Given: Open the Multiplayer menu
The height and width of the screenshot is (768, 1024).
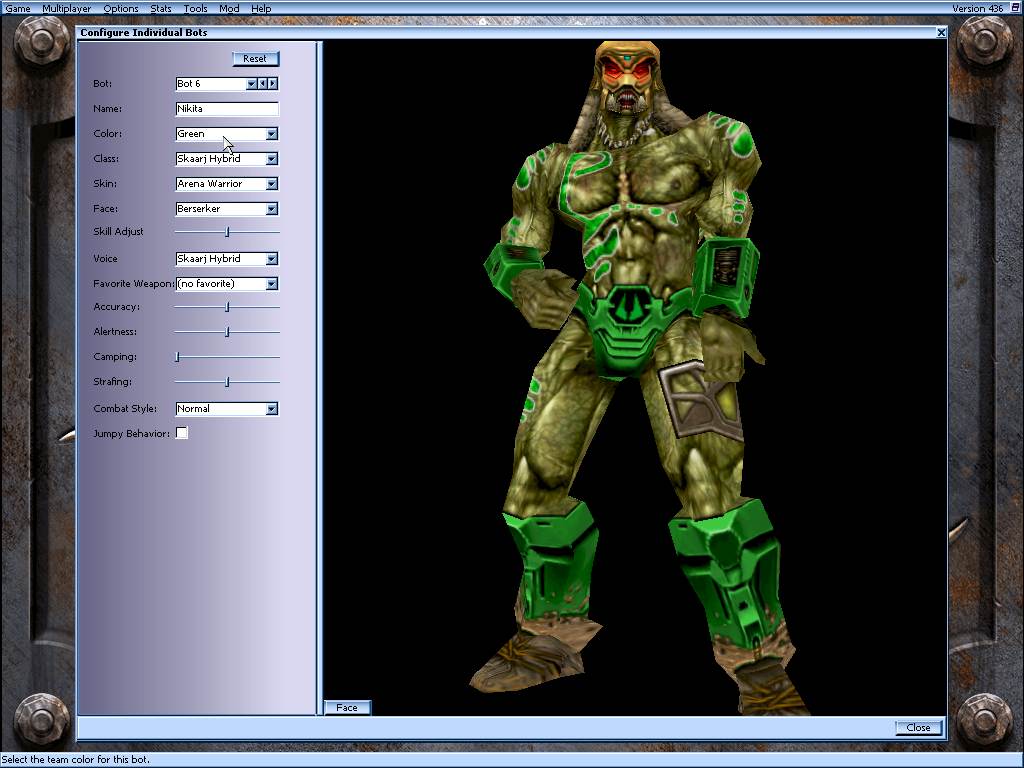Looking at the screenshot, I should coord(67,8).
